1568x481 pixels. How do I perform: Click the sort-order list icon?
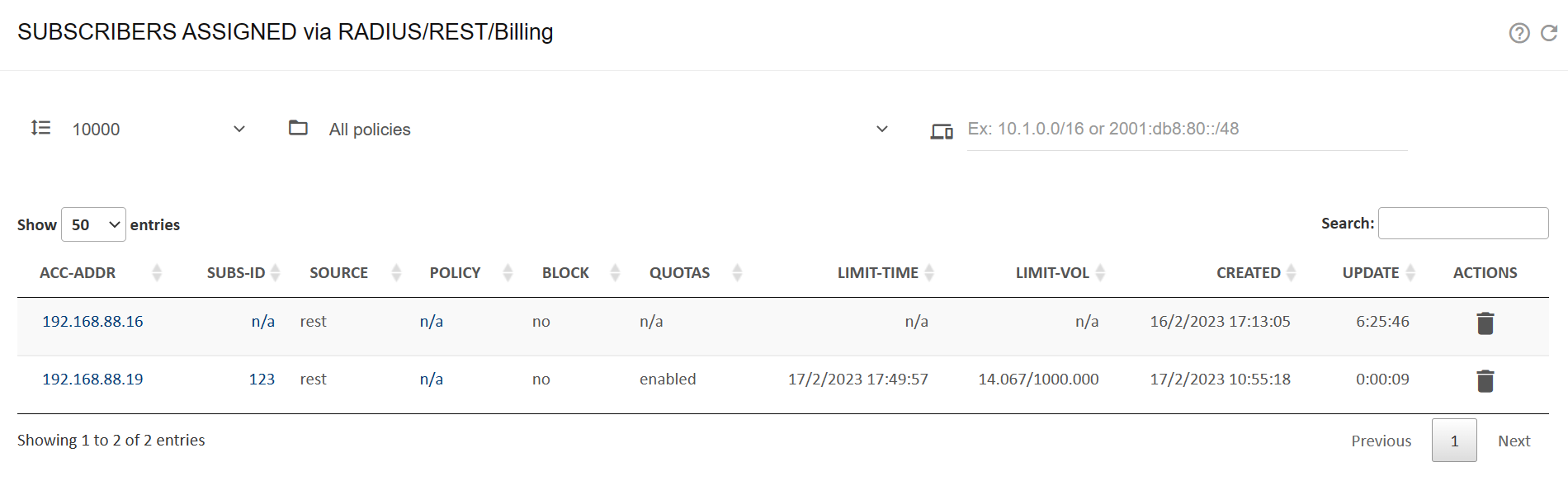tap(40, 129)
